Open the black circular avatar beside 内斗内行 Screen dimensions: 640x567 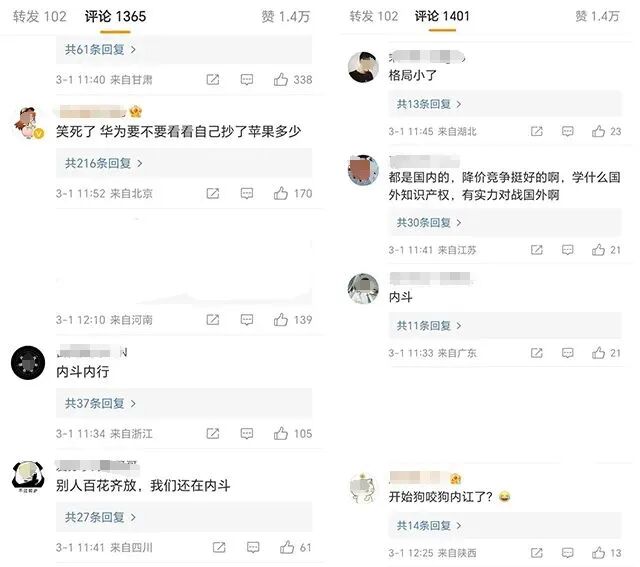tap(28, 362)
